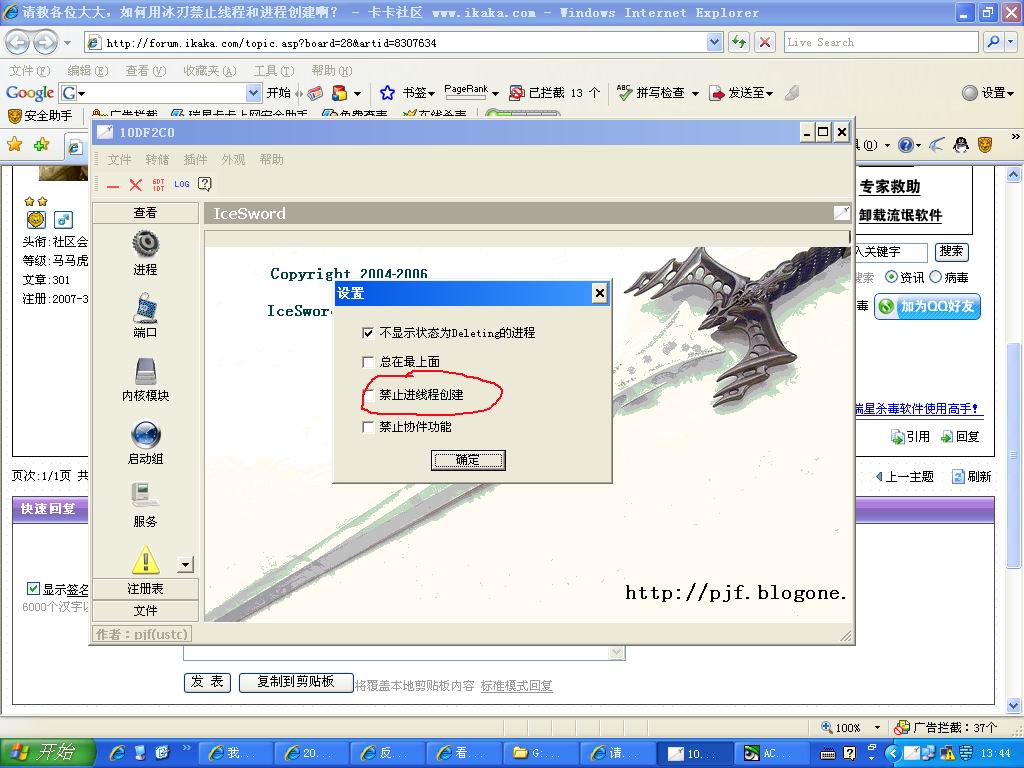Click the IE refresh icon next to address bar
This screenshot has height=768, width=1024.
(739, 42)
